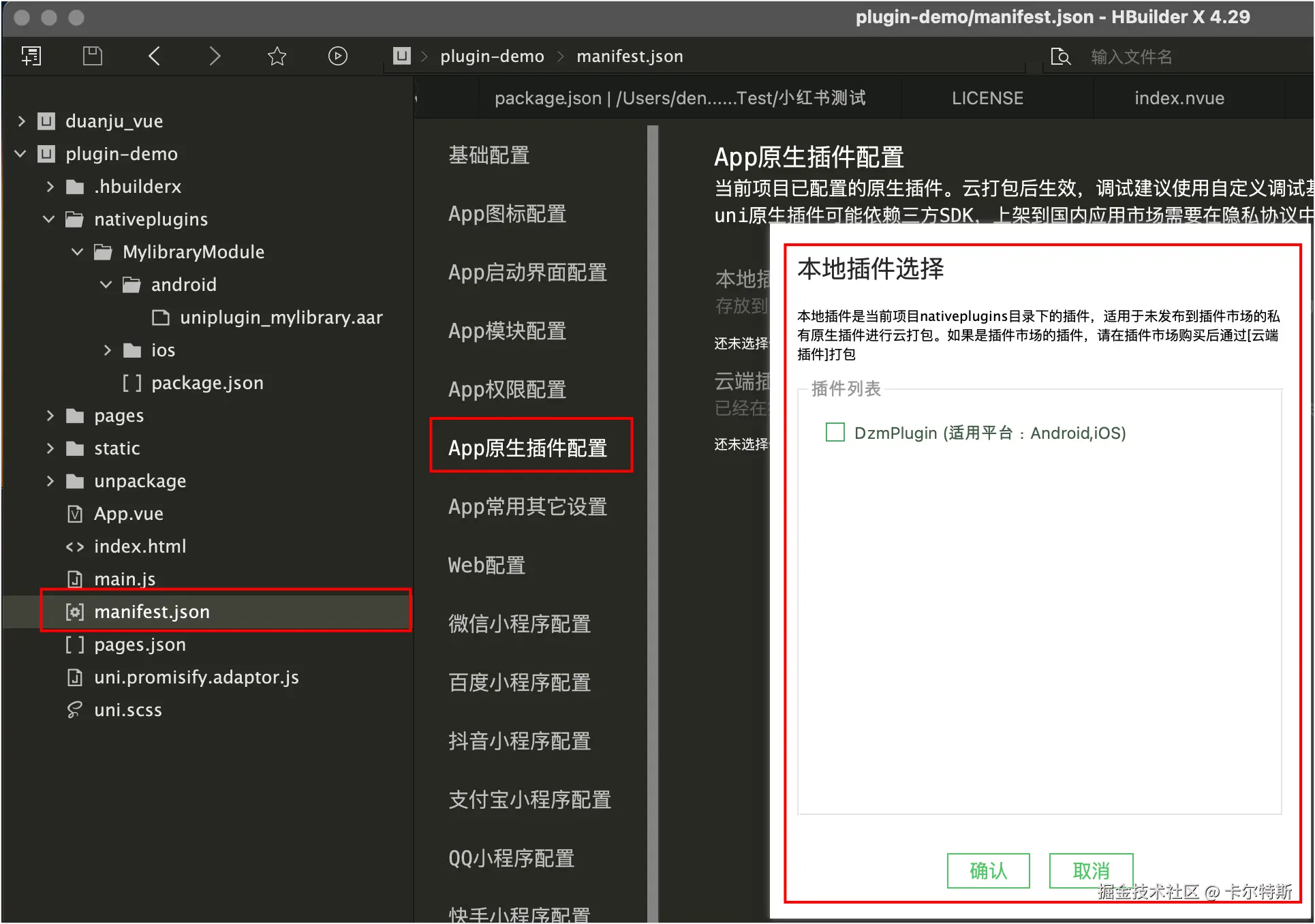Click the bookmark star icon
The width and height of the screenshot is (1315, 924).
click(x=277, y=56)
